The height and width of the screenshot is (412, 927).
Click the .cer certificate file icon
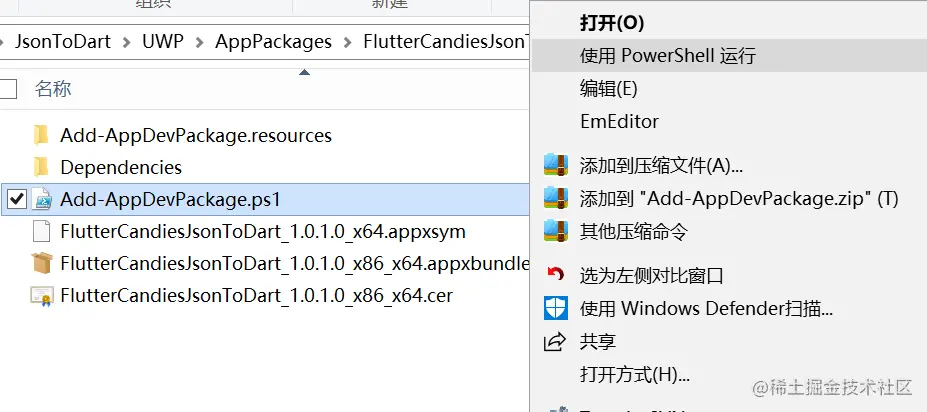[41, 296]
